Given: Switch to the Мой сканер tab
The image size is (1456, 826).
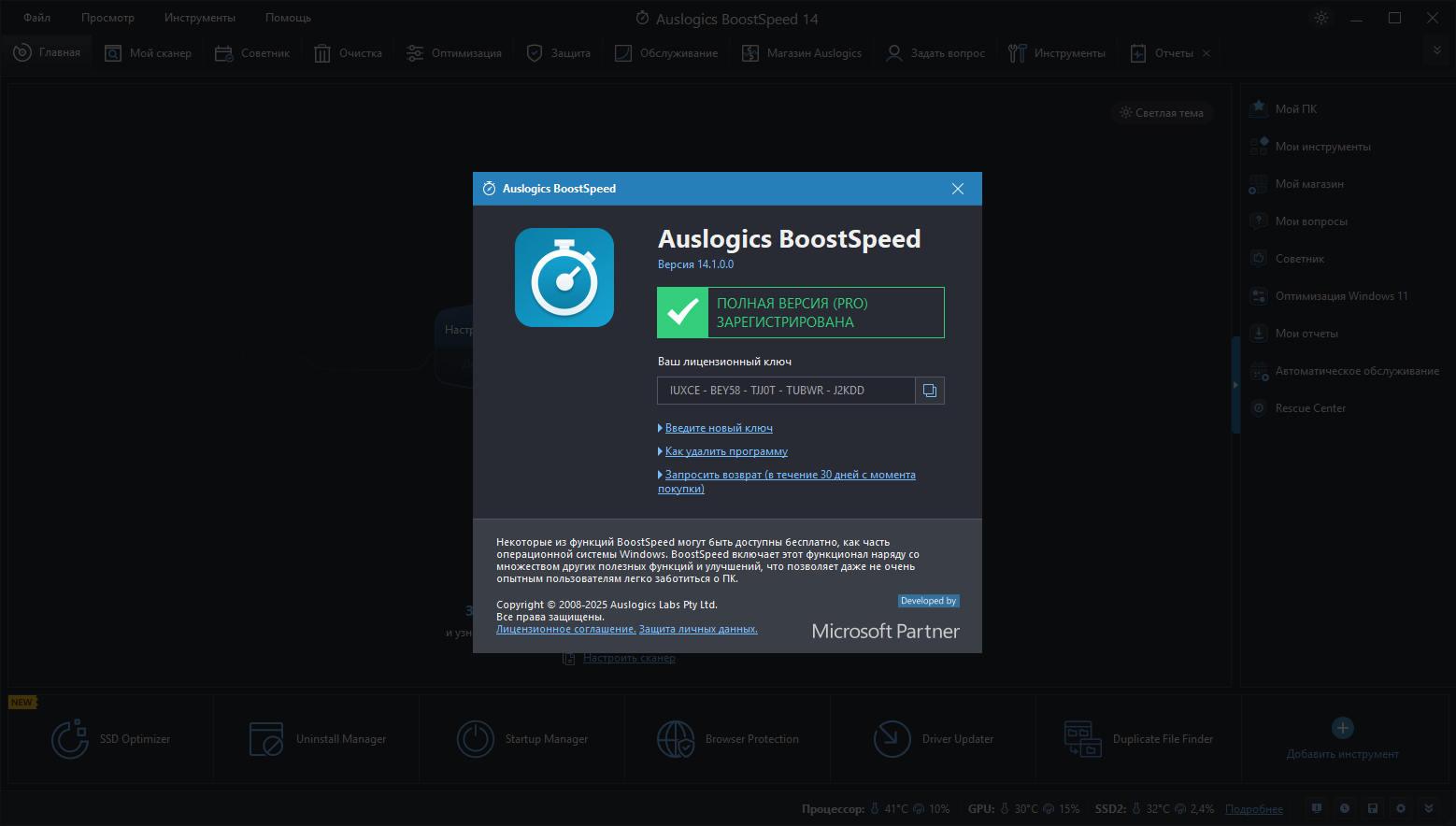Looking at the screenshot, I should (x=148, y=53).
